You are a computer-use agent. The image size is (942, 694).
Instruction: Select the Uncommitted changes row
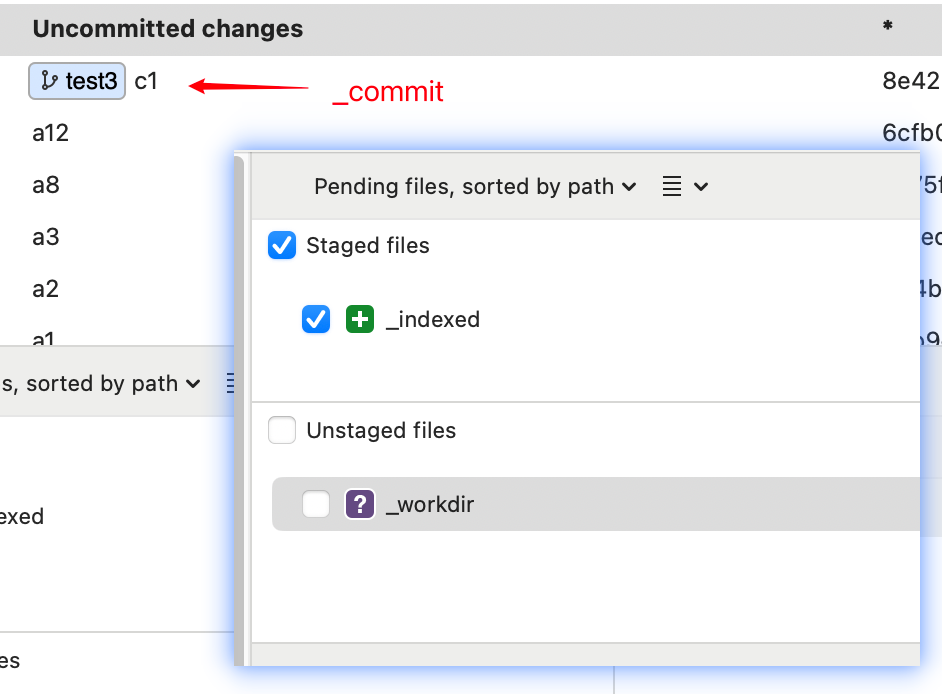(x=168, y=29)
